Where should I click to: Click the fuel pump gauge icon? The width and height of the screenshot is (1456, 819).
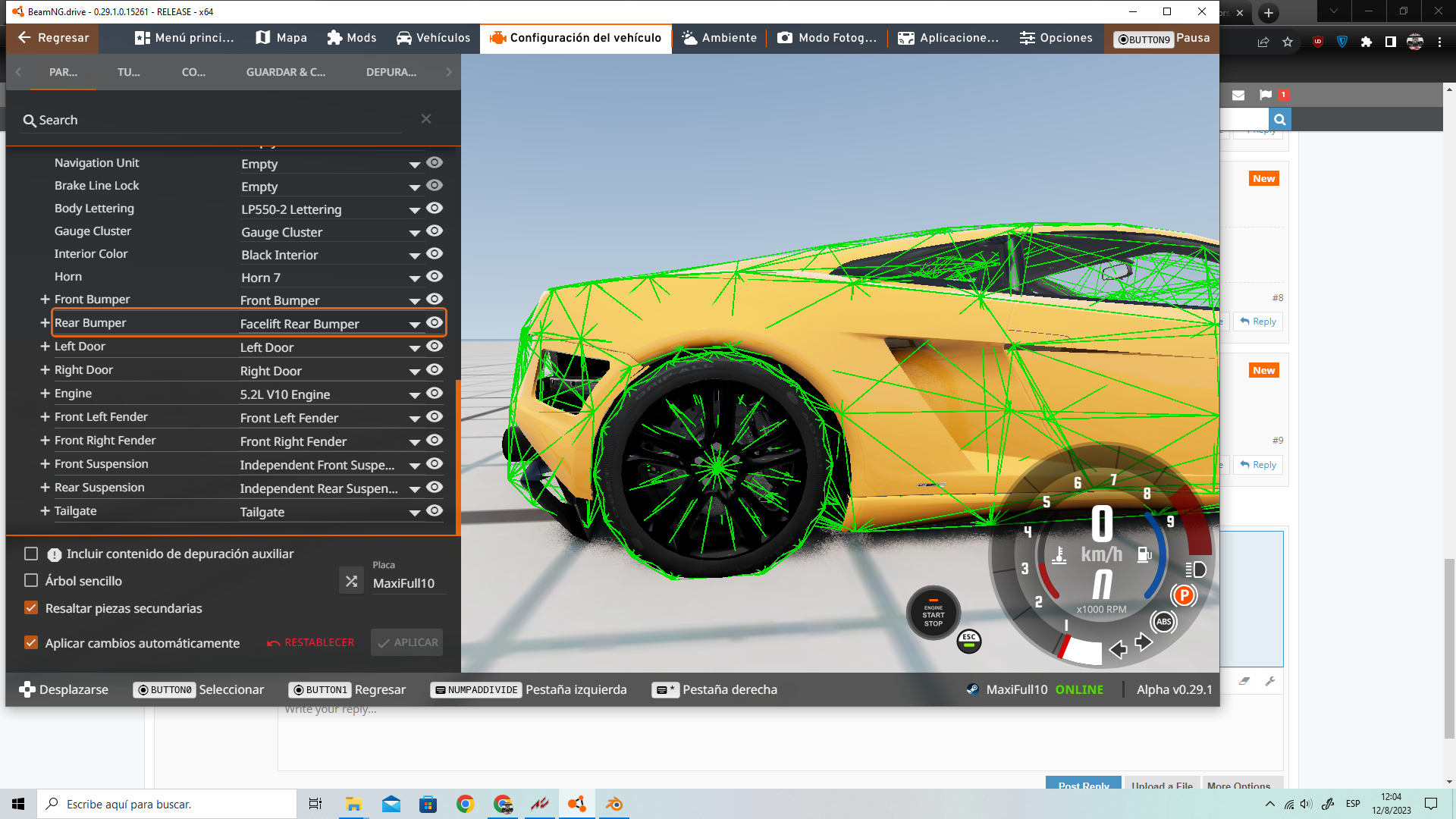(x=1144, y=554)
